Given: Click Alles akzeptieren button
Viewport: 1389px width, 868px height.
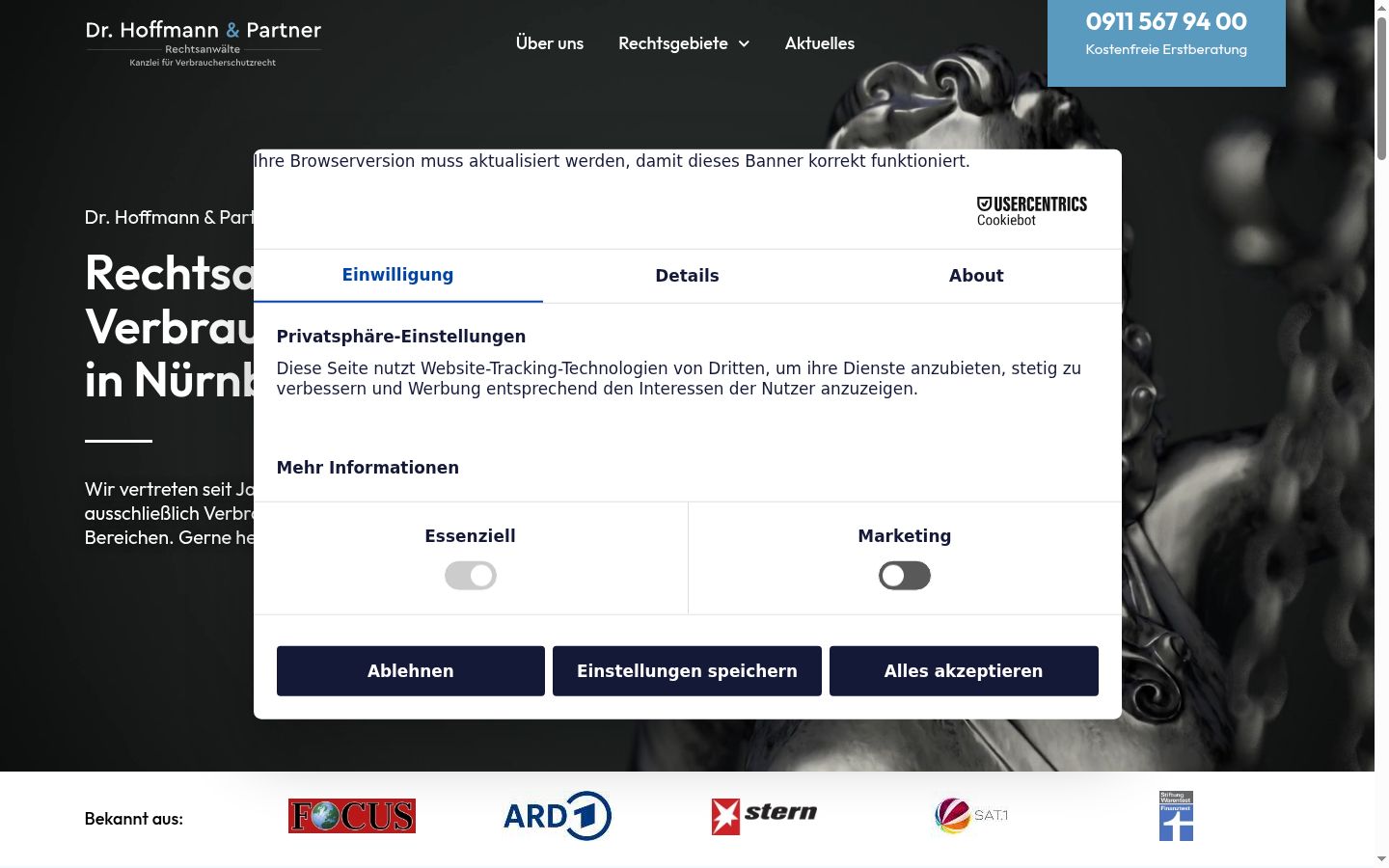Looking at the screenshot, I should [x=964, y=671].
